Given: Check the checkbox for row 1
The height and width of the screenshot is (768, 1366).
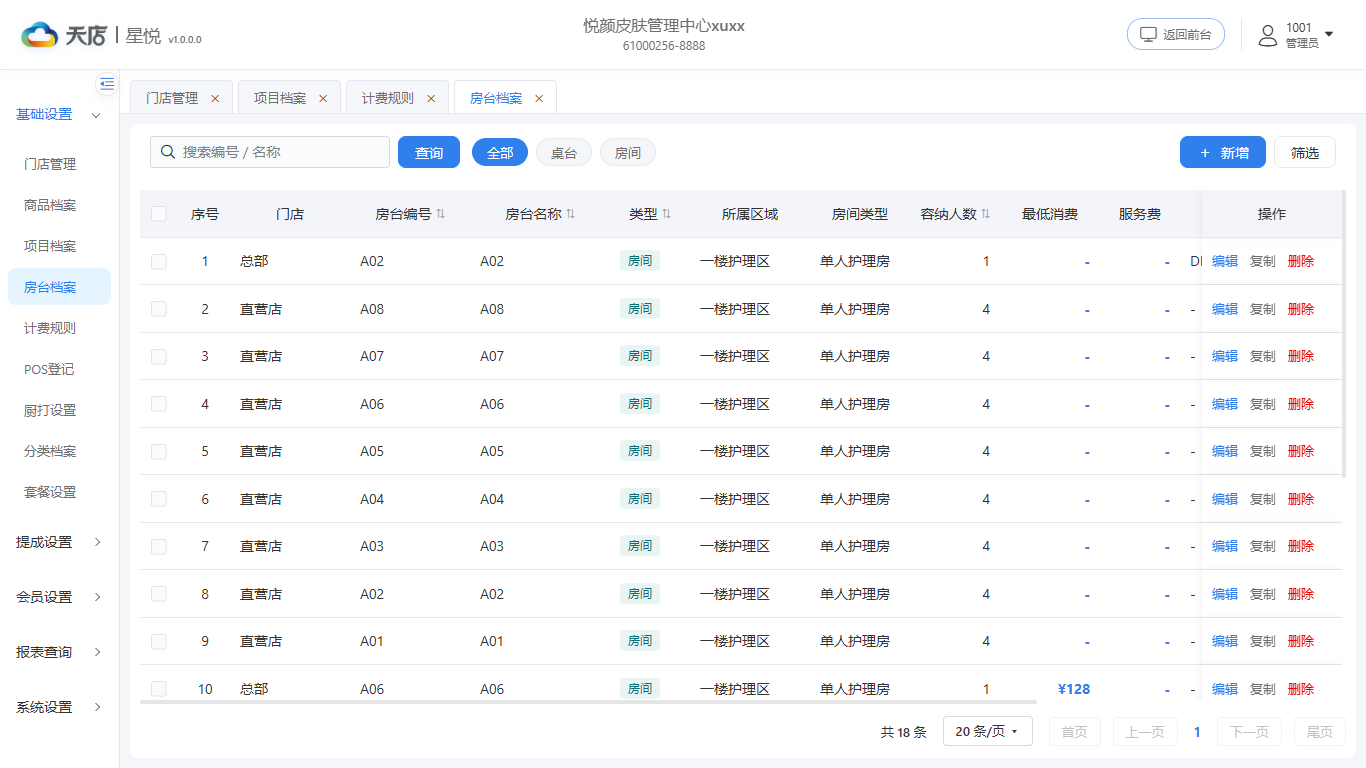Looking at the screenshot, I should [x=159, y=261].
